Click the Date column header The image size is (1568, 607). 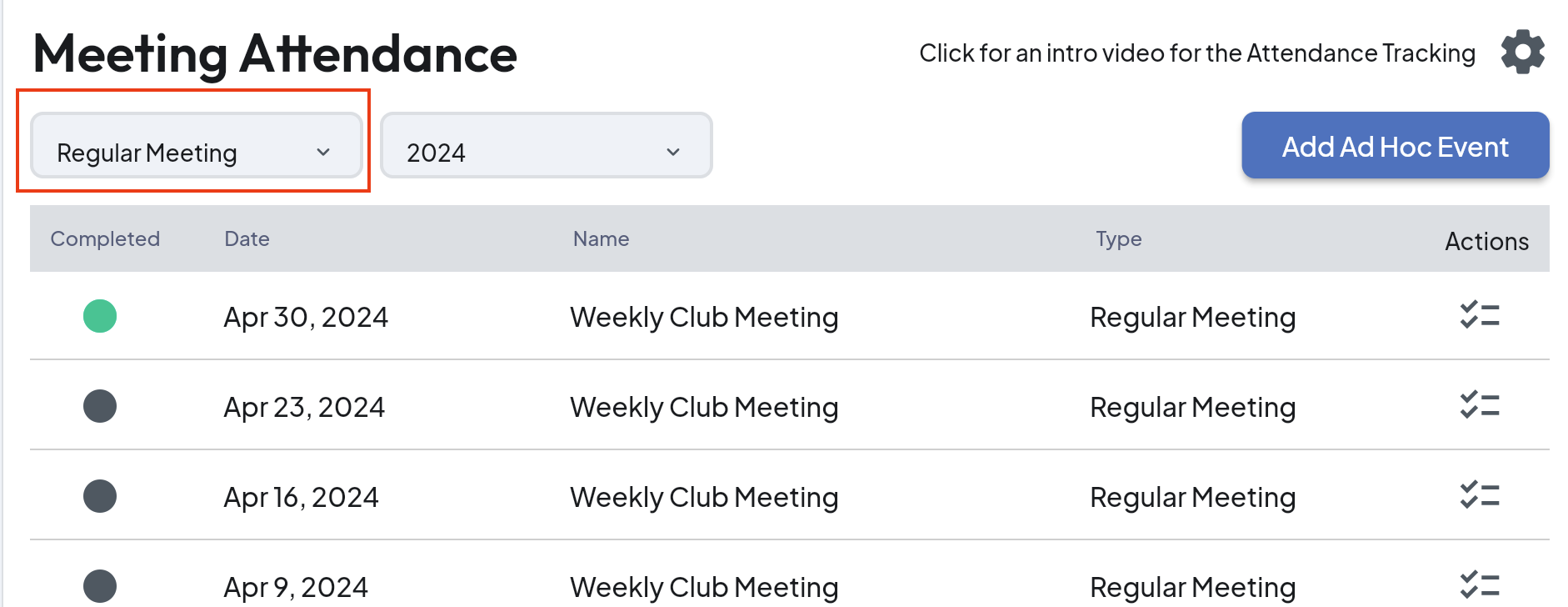(247, 239)
